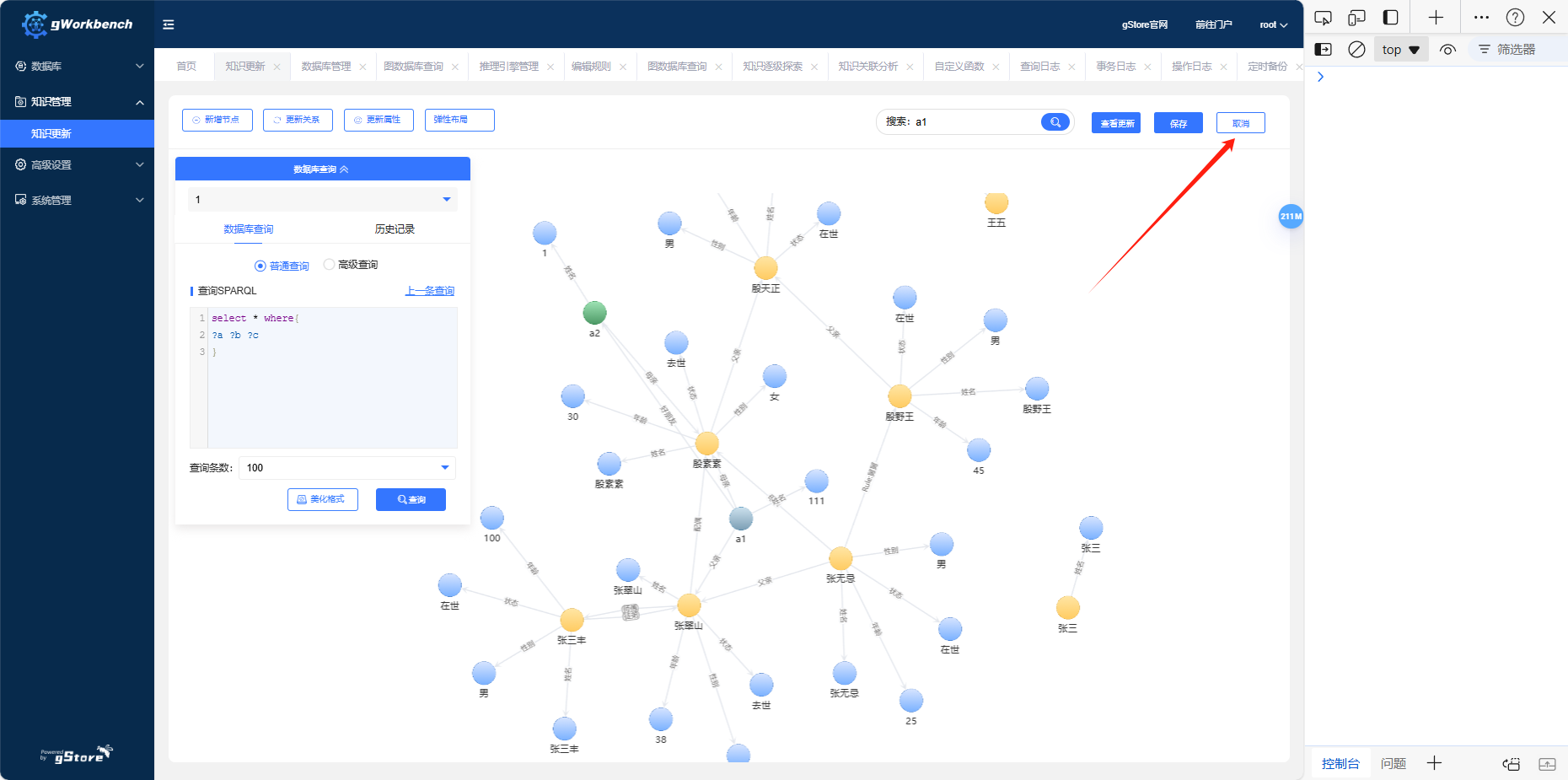Click the 保存 button

1178,123
